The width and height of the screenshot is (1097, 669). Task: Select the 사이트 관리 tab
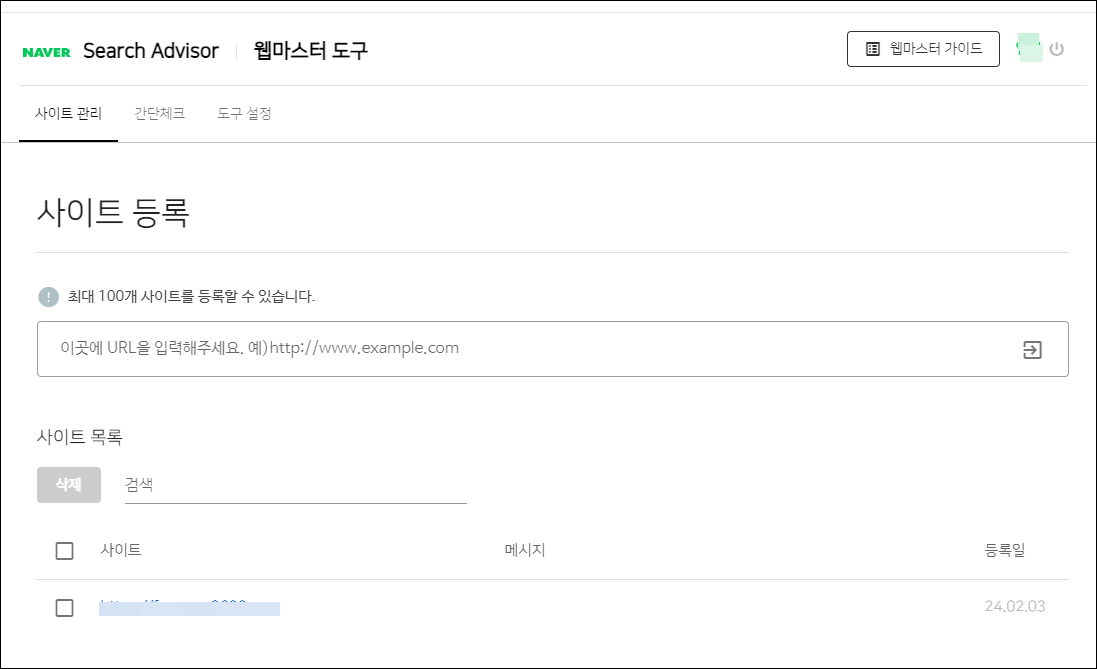click(x=69, y=113)
